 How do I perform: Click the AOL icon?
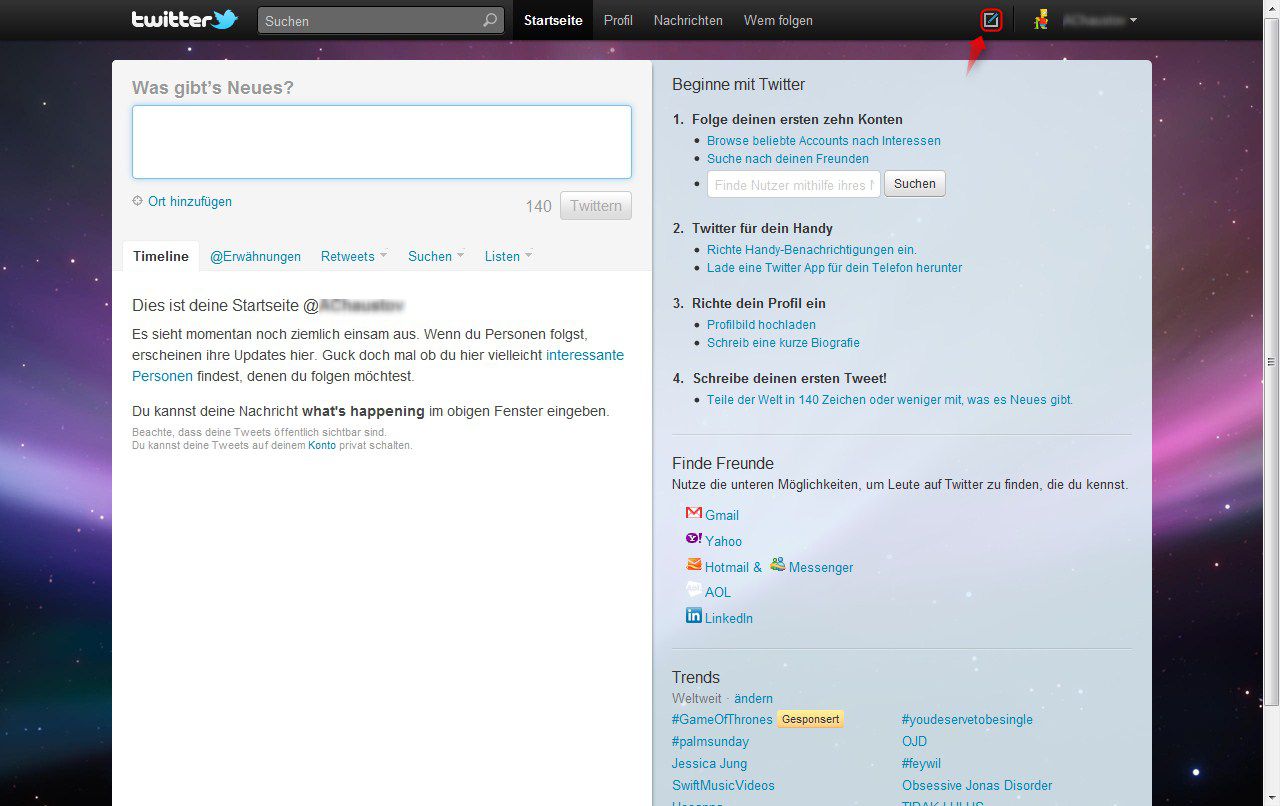coord(694,590)
